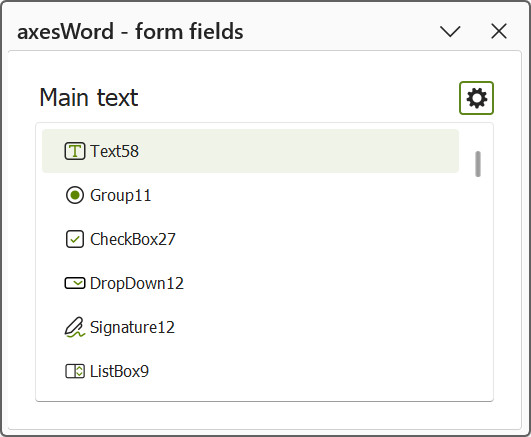Click the dropdown icon beside DropDown12
Viewport: 531px width, 437px height.
point(75,283)
